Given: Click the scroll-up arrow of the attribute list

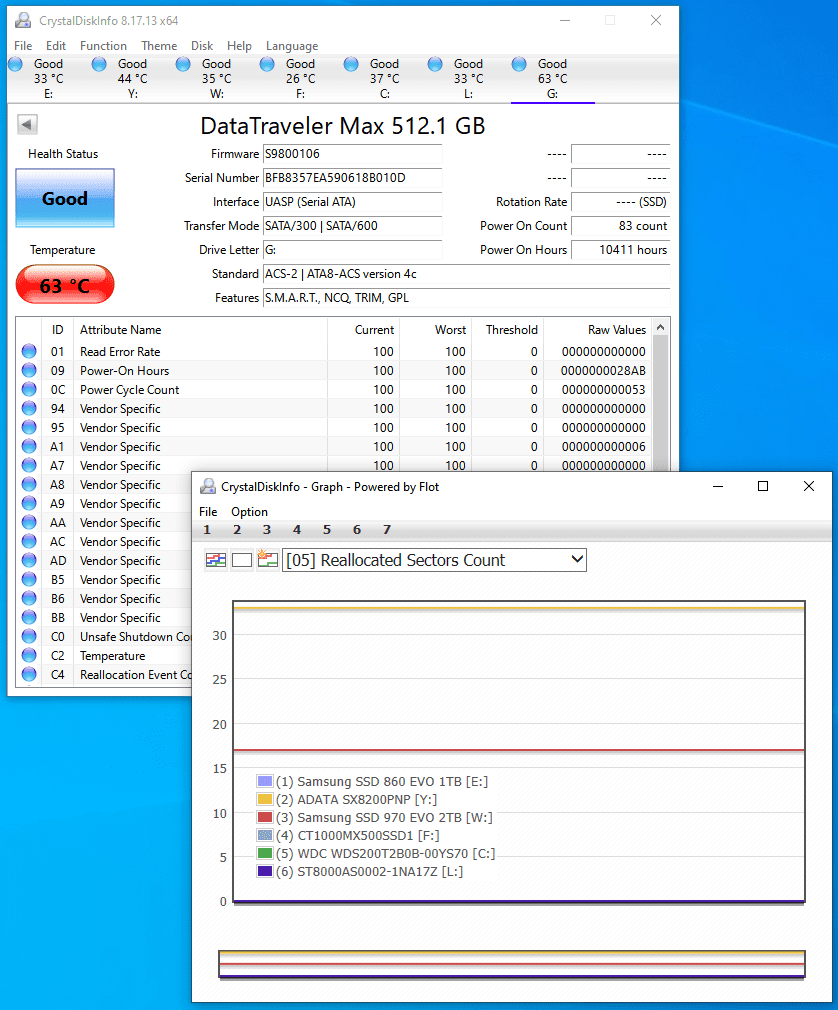Looking at the screenshot, I should [x=660, y=328].
